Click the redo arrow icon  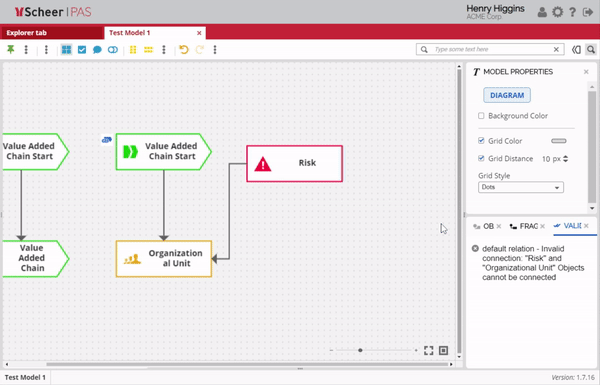(199, 49)
